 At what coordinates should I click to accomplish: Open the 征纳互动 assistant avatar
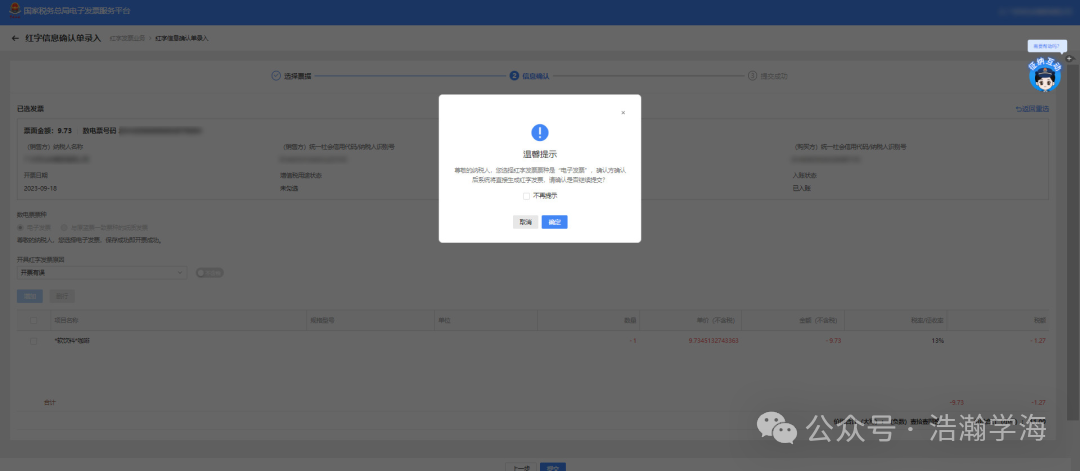tap(1043, 74)
